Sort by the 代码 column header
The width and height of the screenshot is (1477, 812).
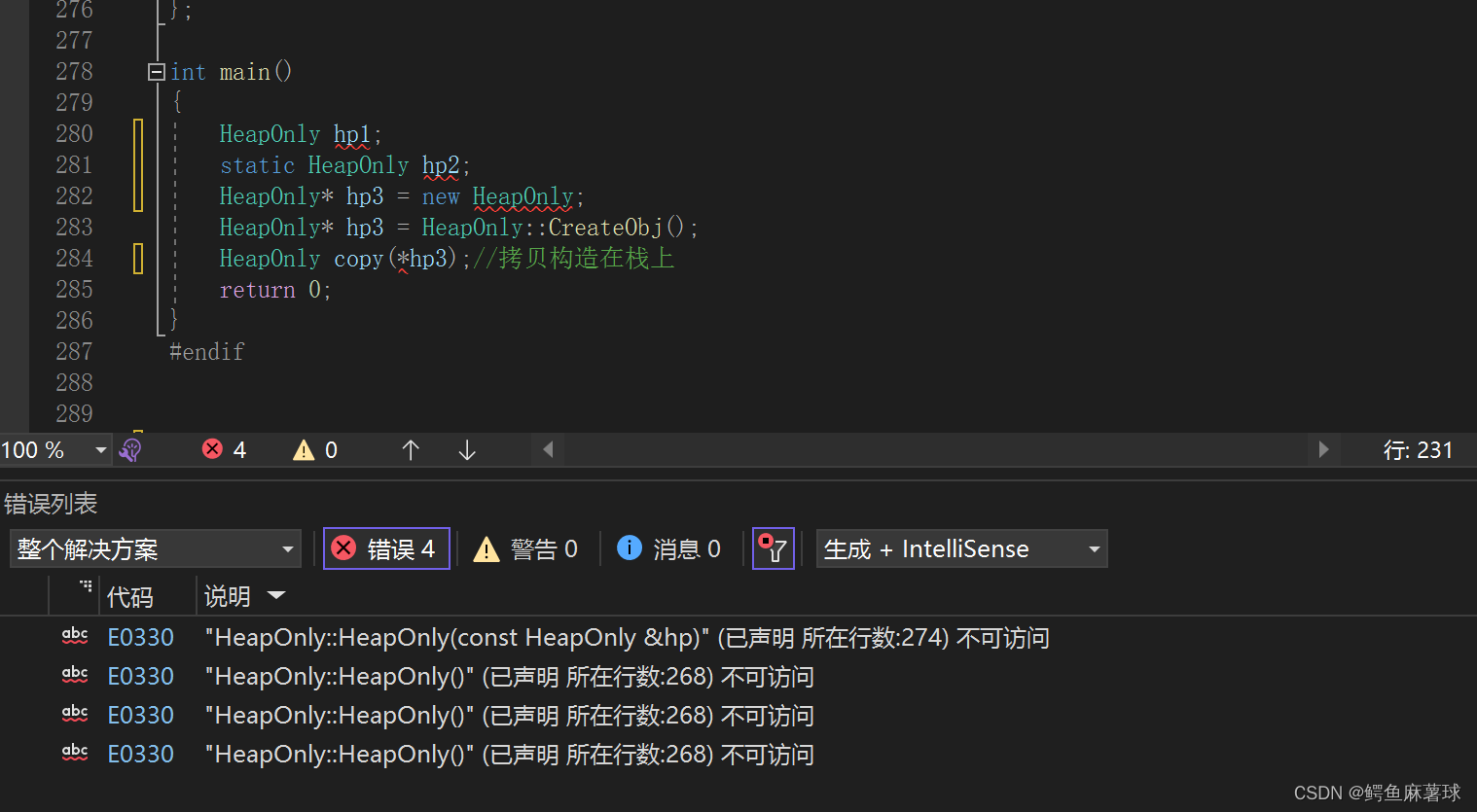point(130,596)
